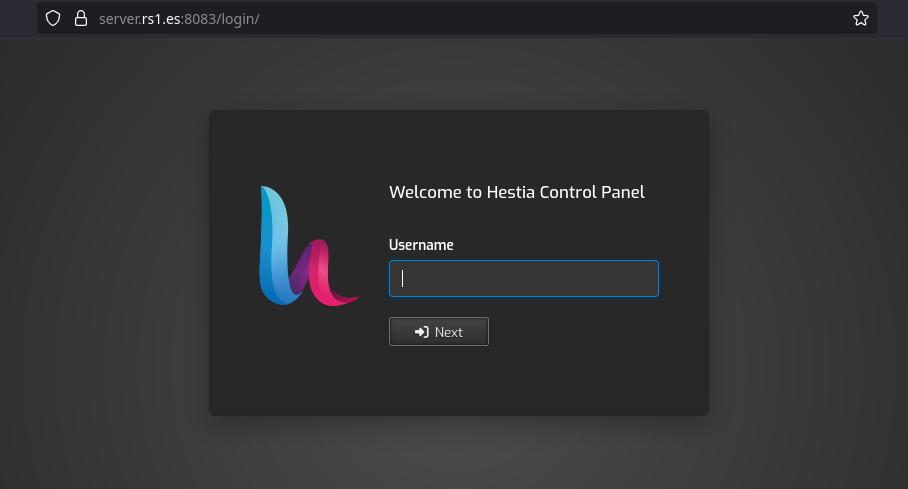Click the Username label
Viewport: 908px width, 489px height.
[421, 245]
